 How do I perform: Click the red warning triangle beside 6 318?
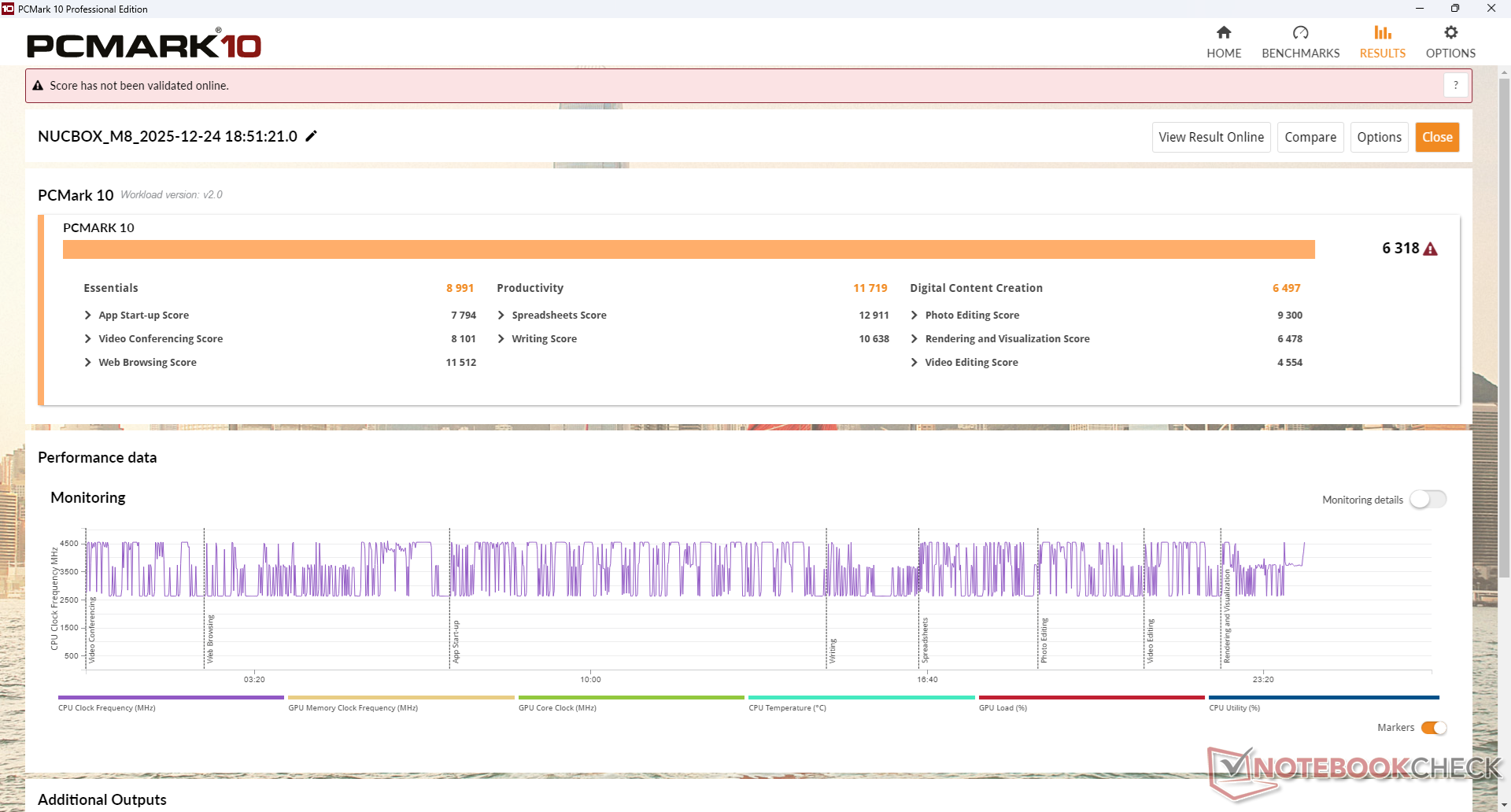point(1431,249)
